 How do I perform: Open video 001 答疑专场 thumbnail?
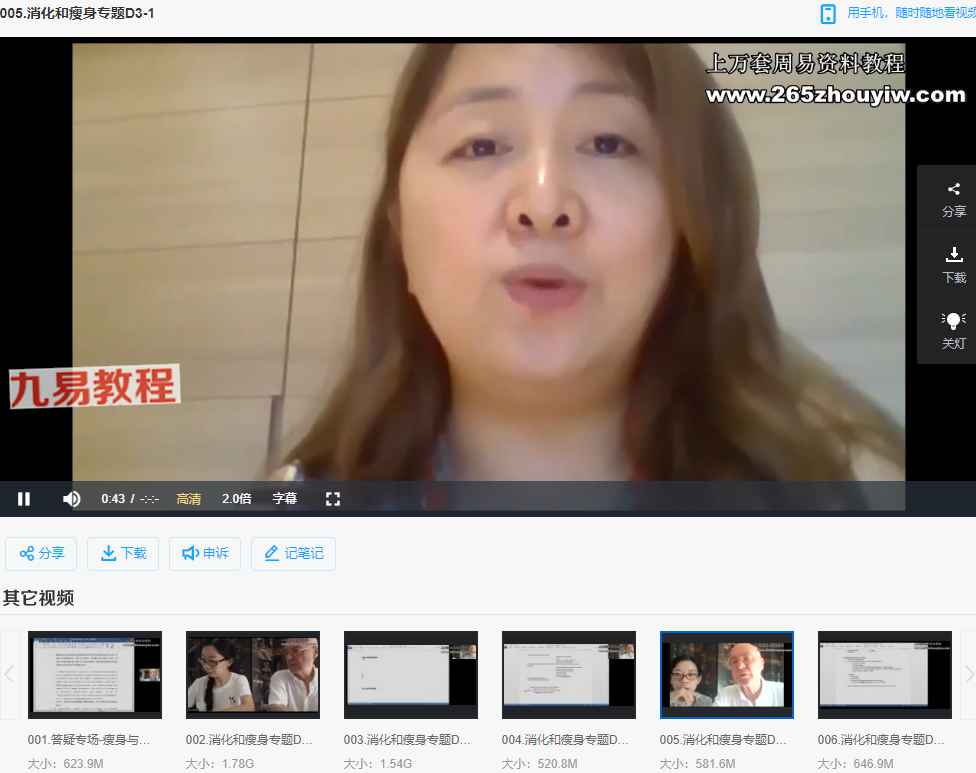[95, 674]
